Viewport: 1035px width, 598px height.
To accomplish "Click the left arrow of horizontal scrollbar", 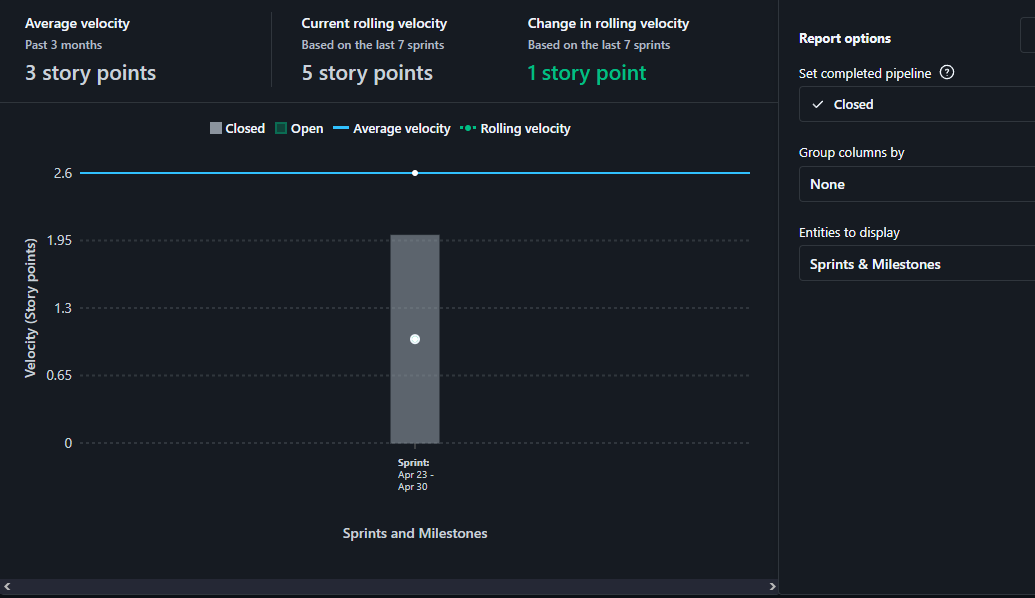I will tap(7, 586).
